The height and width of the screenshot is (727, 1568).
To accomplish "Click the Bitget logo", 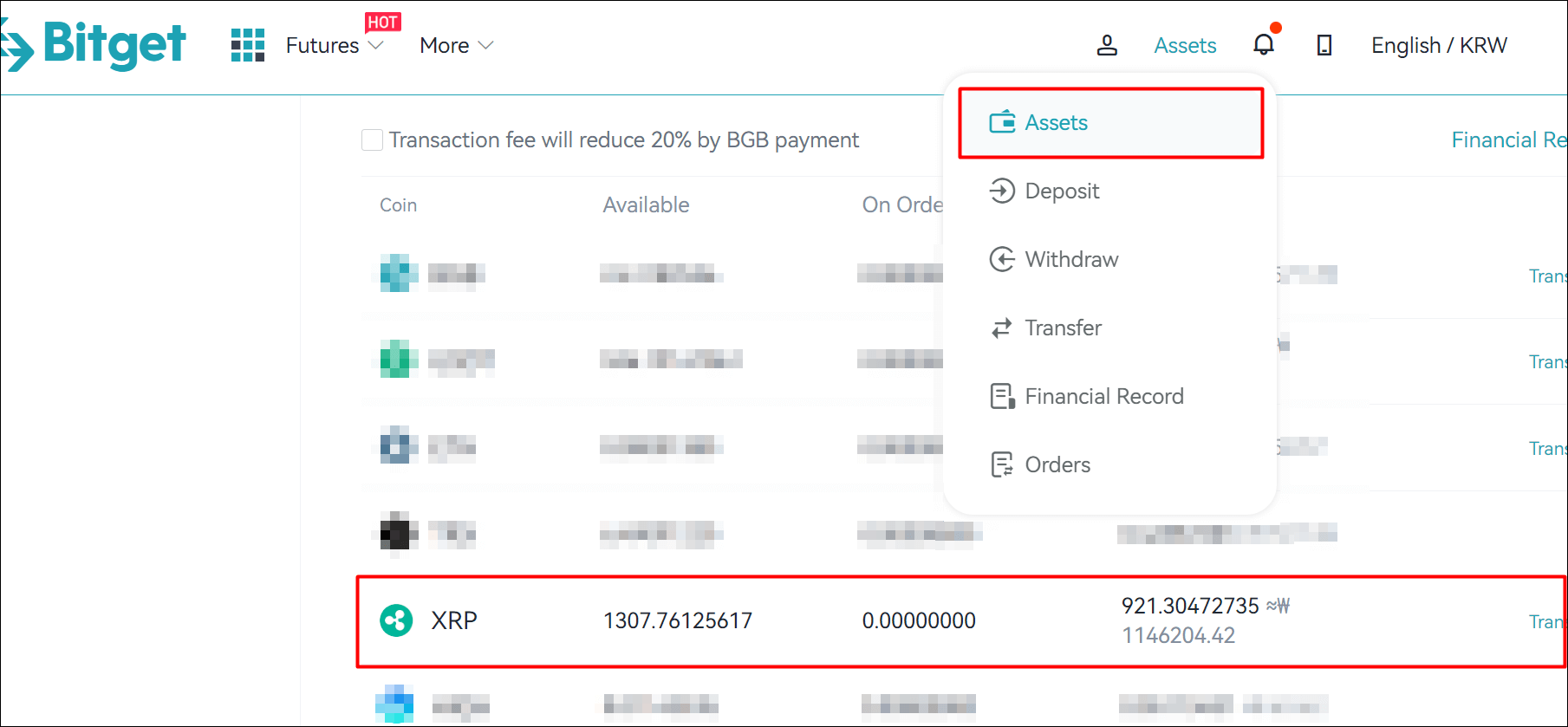I will coord(93,44).
